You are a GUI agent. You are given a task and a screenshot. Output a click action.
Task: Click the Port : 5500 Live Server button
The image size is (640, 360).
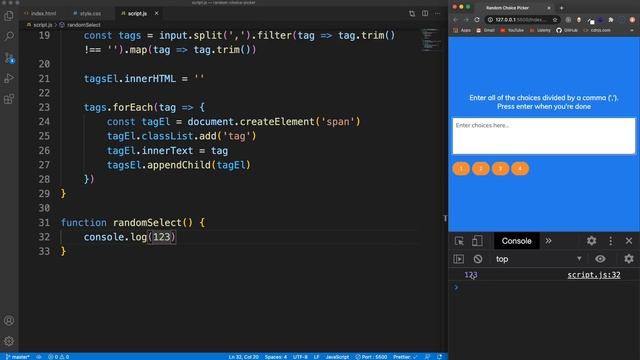(x=371, y=357)
